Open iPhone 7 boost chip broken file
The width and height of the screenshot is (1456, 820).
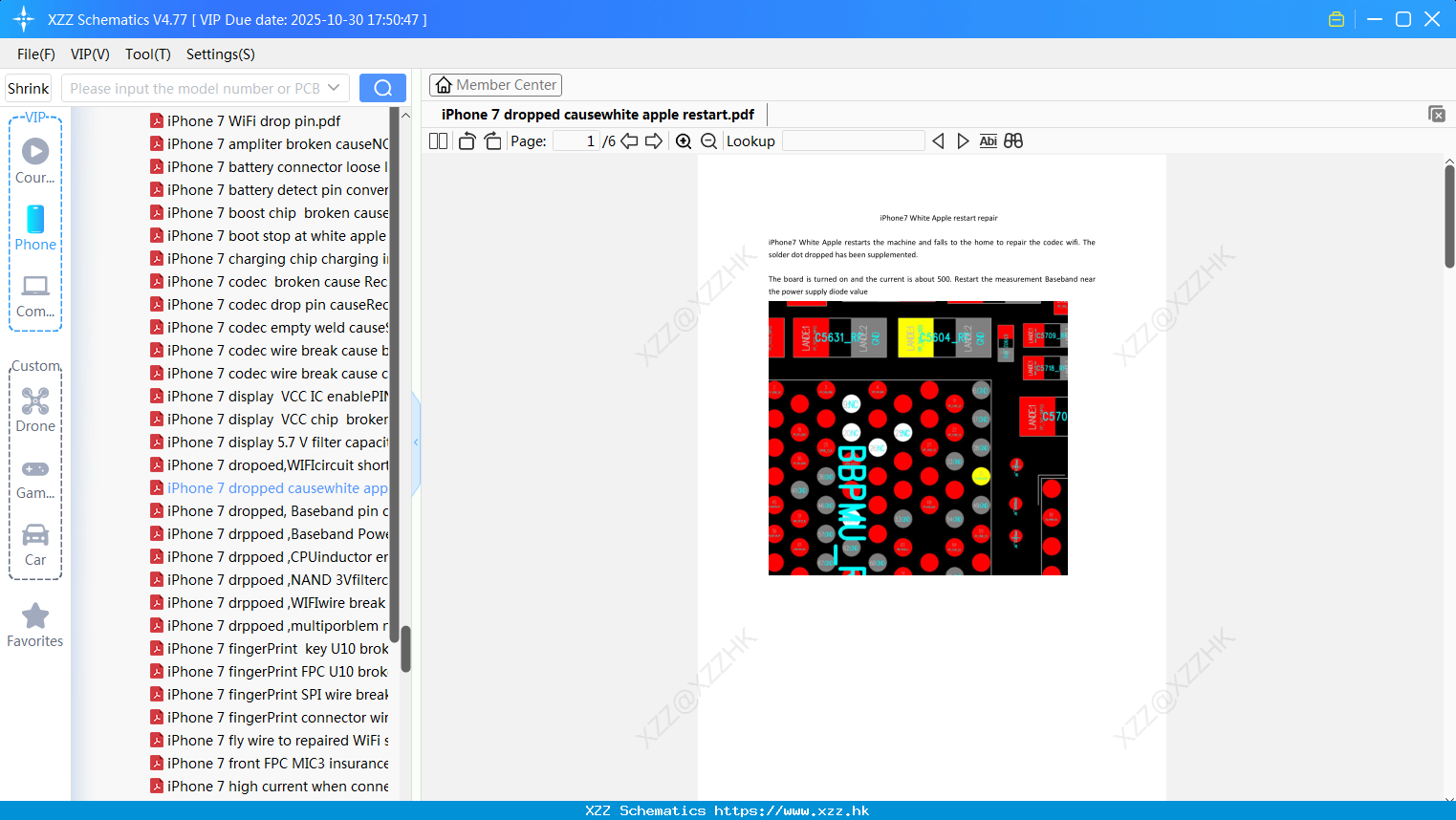pos(270,213)
